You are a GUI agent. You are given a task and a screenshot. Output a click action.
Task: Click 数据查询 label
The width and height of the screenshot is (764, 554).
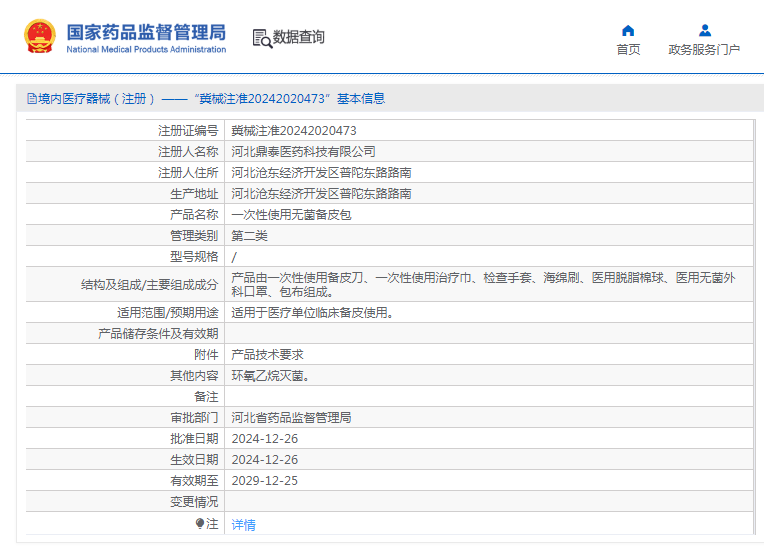(298, 37)
